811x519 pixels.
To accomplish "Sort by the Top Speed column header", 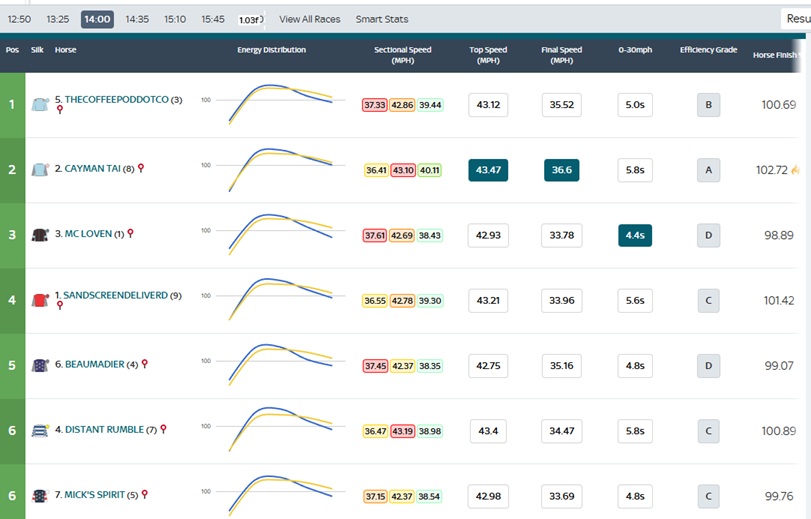I will [488, 55].
